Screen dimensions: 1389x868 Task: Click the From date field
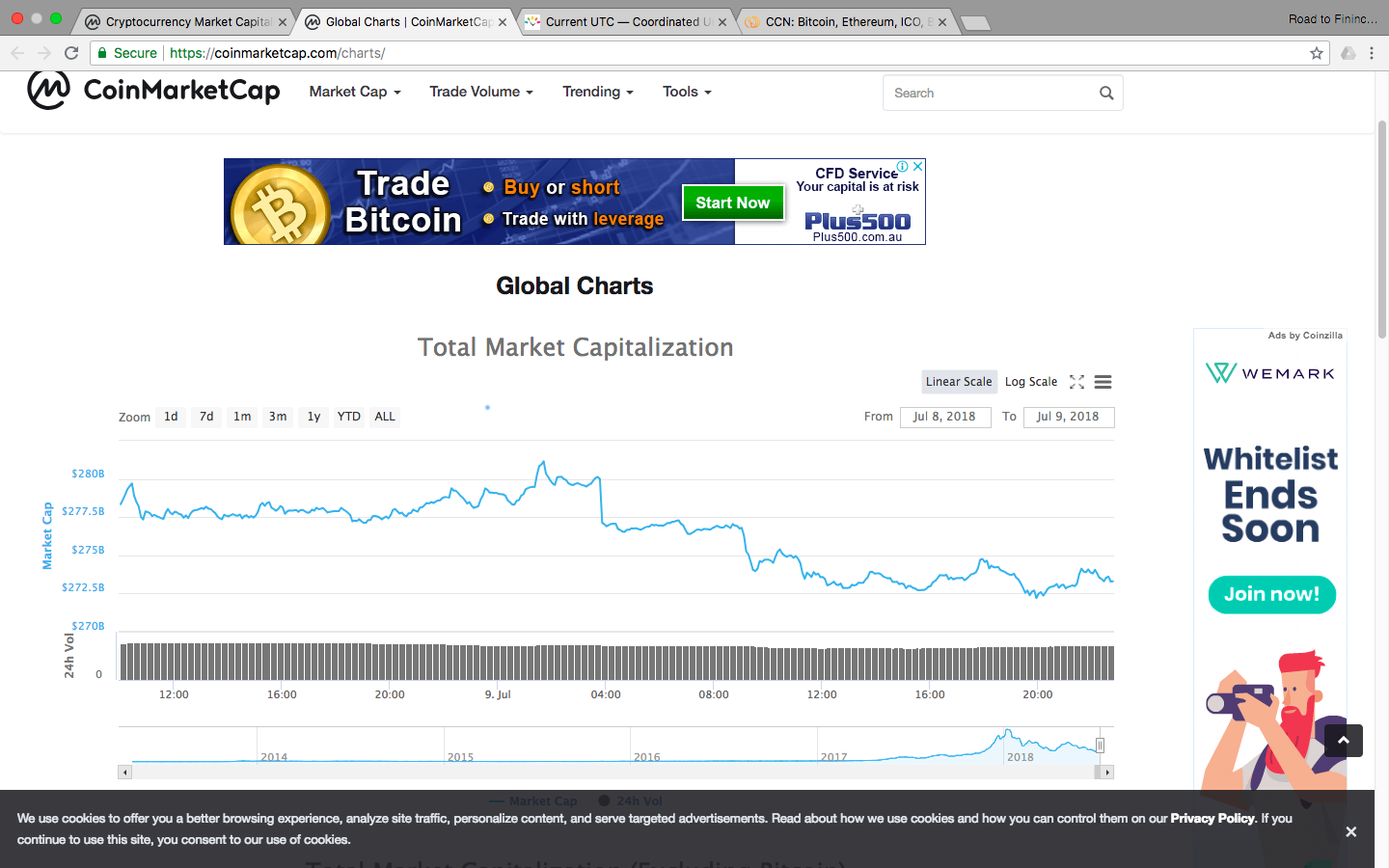tap(945, 417)
